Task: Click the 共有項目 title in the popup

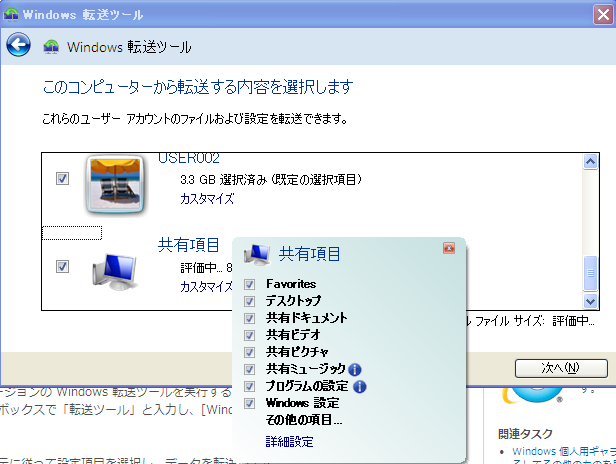Action: (310, 254)
